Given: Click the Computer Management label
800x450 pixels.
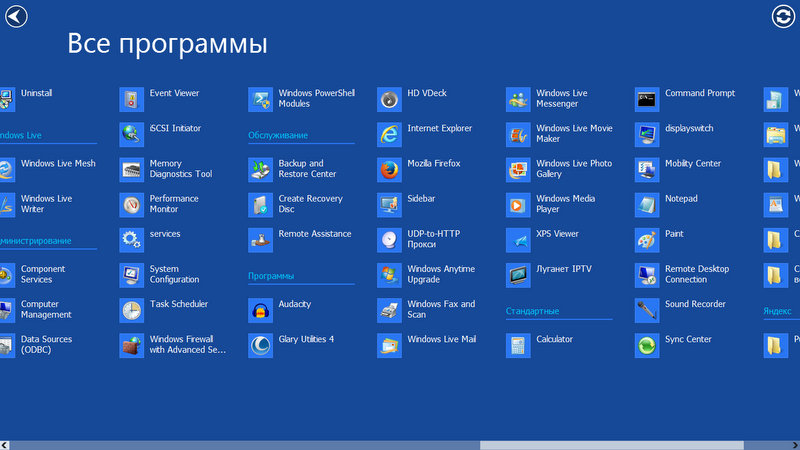Looking at the screenshot, I should (x=46, y=309).
